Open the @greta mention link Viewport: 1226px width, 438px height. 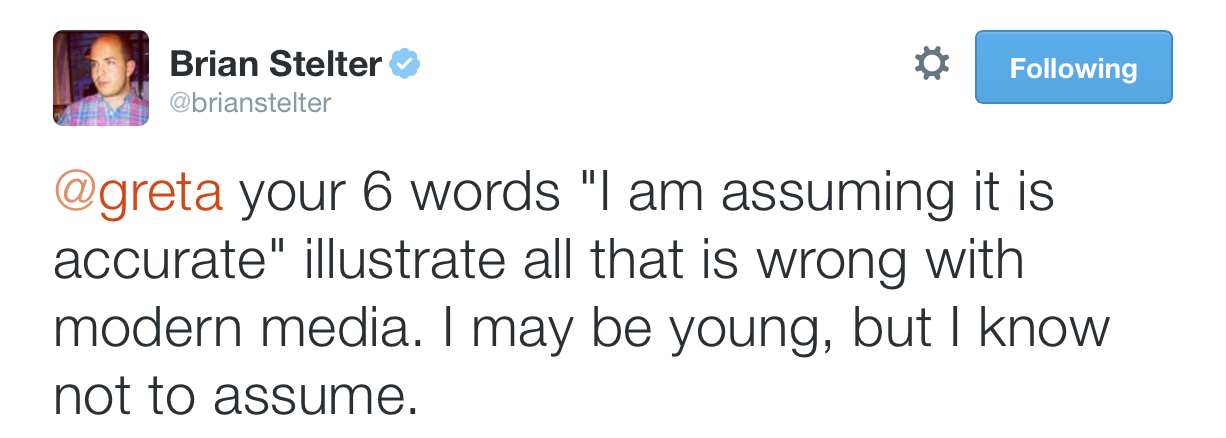tap(138, 196)
